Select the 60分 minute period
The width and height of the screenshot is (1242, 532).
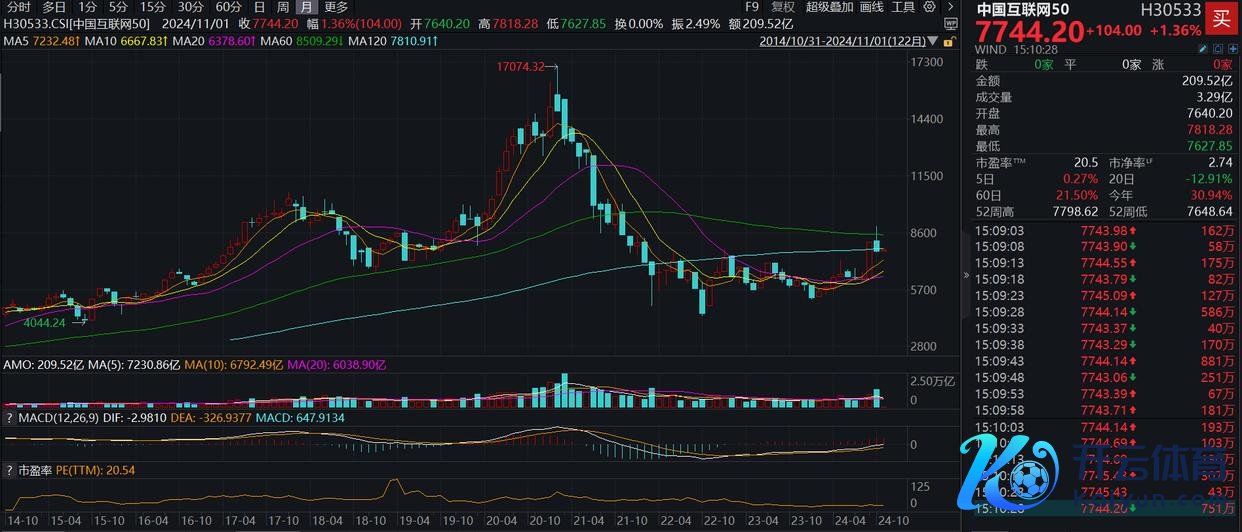coord(228,7)
